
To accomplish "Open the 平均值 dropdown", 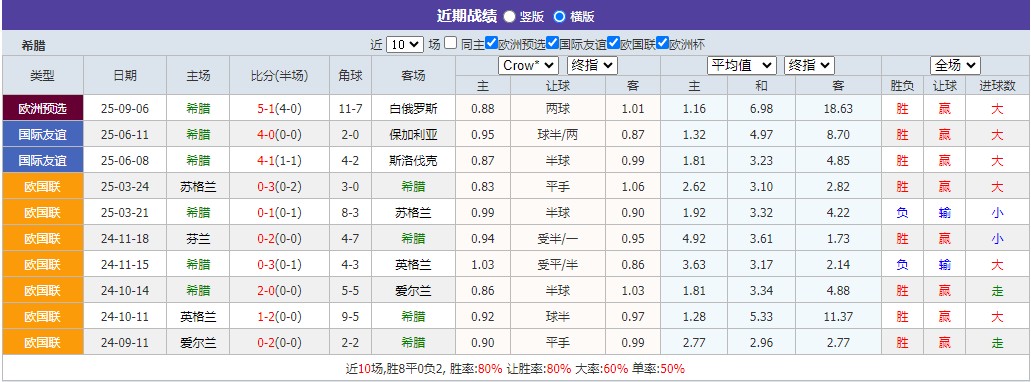I will 742,65.
